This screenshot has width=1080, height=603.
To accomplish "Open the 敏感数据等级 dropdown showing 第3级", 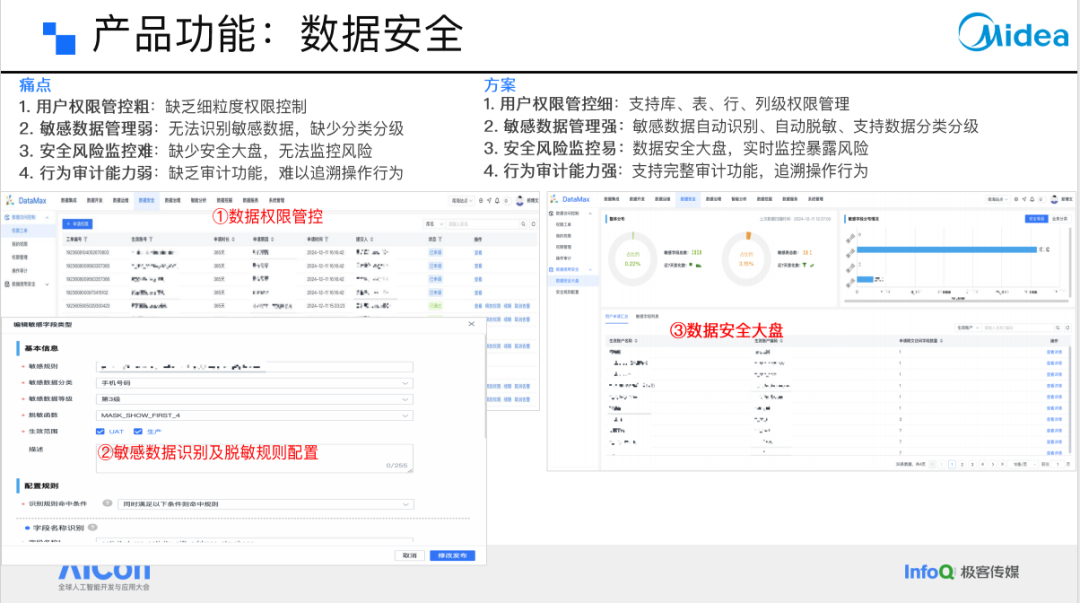I will coord(254,399).
